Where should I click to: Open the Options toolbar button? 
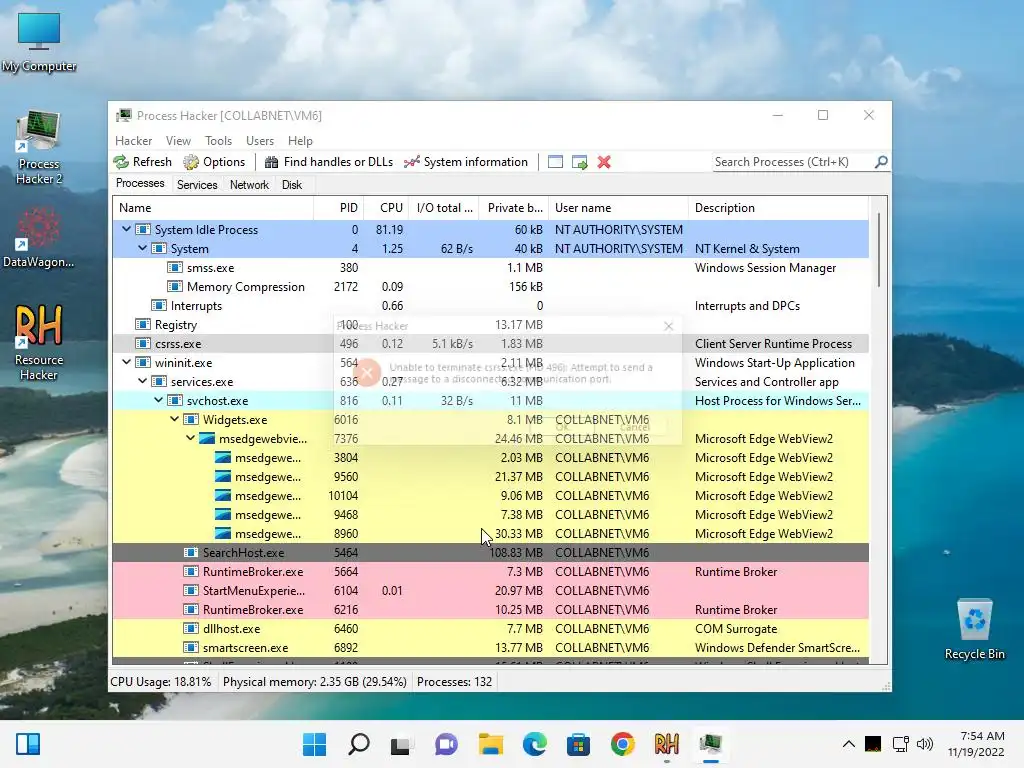click(214, 162)
